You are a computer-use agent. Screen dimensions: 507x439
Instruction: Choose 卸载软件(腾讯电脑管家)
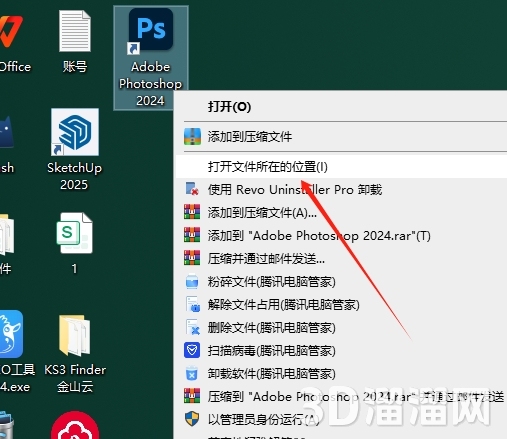[x=341, y=373]
